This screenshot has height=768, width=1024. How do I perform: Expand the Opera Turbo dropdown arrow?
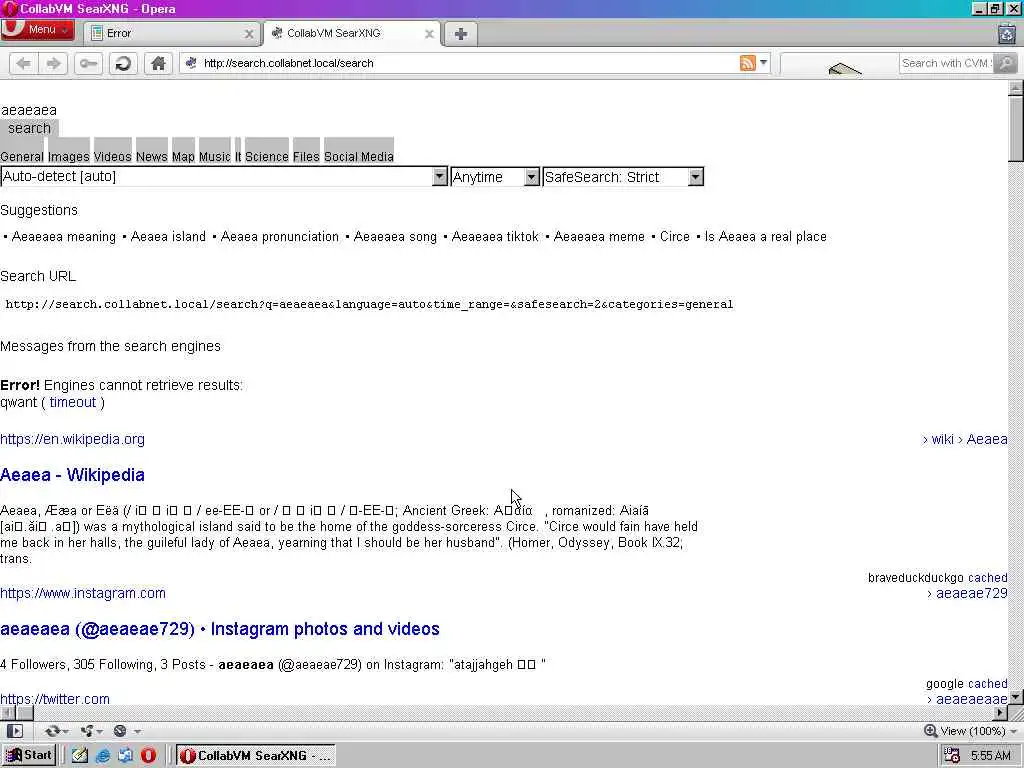(136, 731)
